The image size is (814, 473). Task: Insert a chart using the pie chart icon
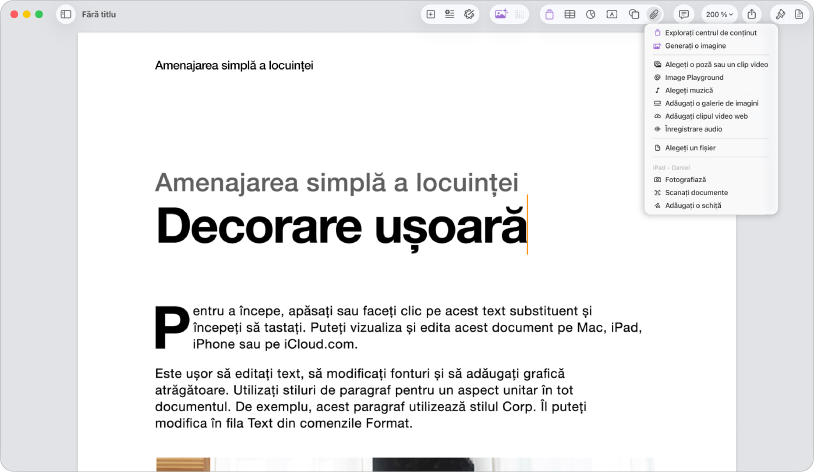[x=591, y=15]
